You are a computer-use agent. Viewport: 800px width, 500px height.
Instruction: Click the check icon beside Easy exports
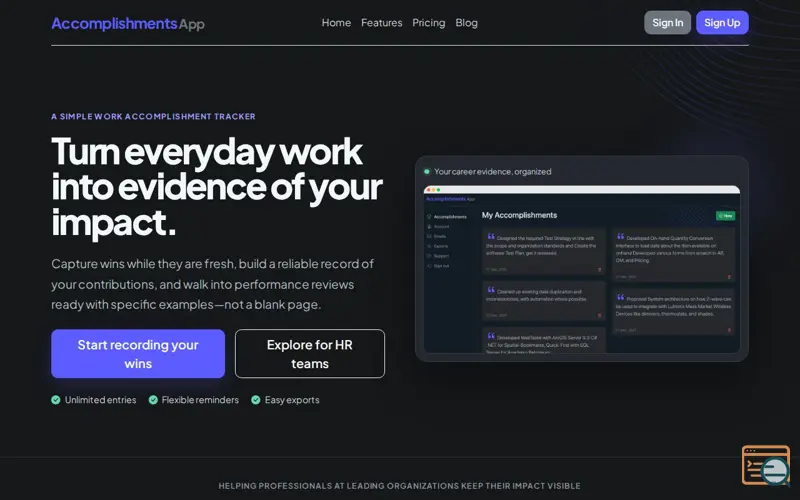[x=256, y=400]
